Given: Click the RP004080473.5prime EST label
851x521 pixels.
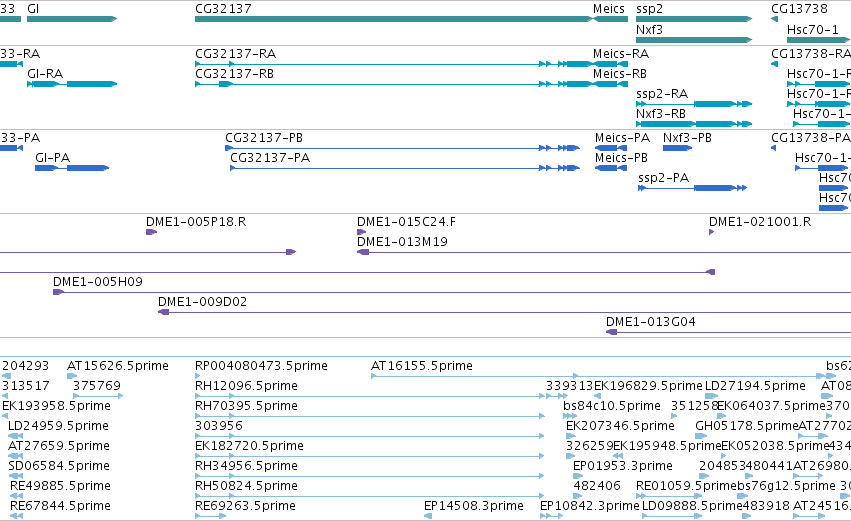Looking at the screenshot, I should pos(261,366).
